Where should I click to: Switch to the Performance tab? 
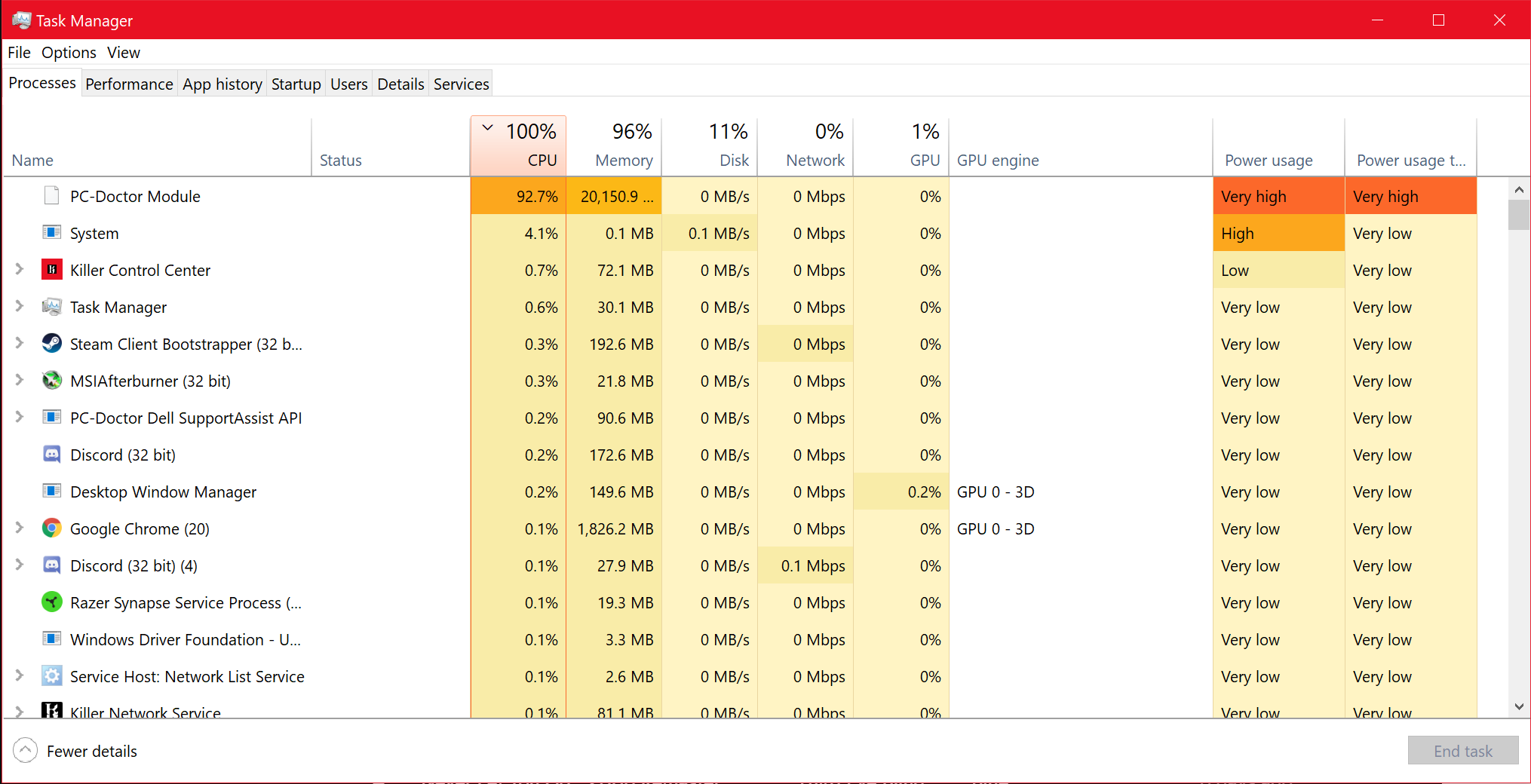[129, 84]
